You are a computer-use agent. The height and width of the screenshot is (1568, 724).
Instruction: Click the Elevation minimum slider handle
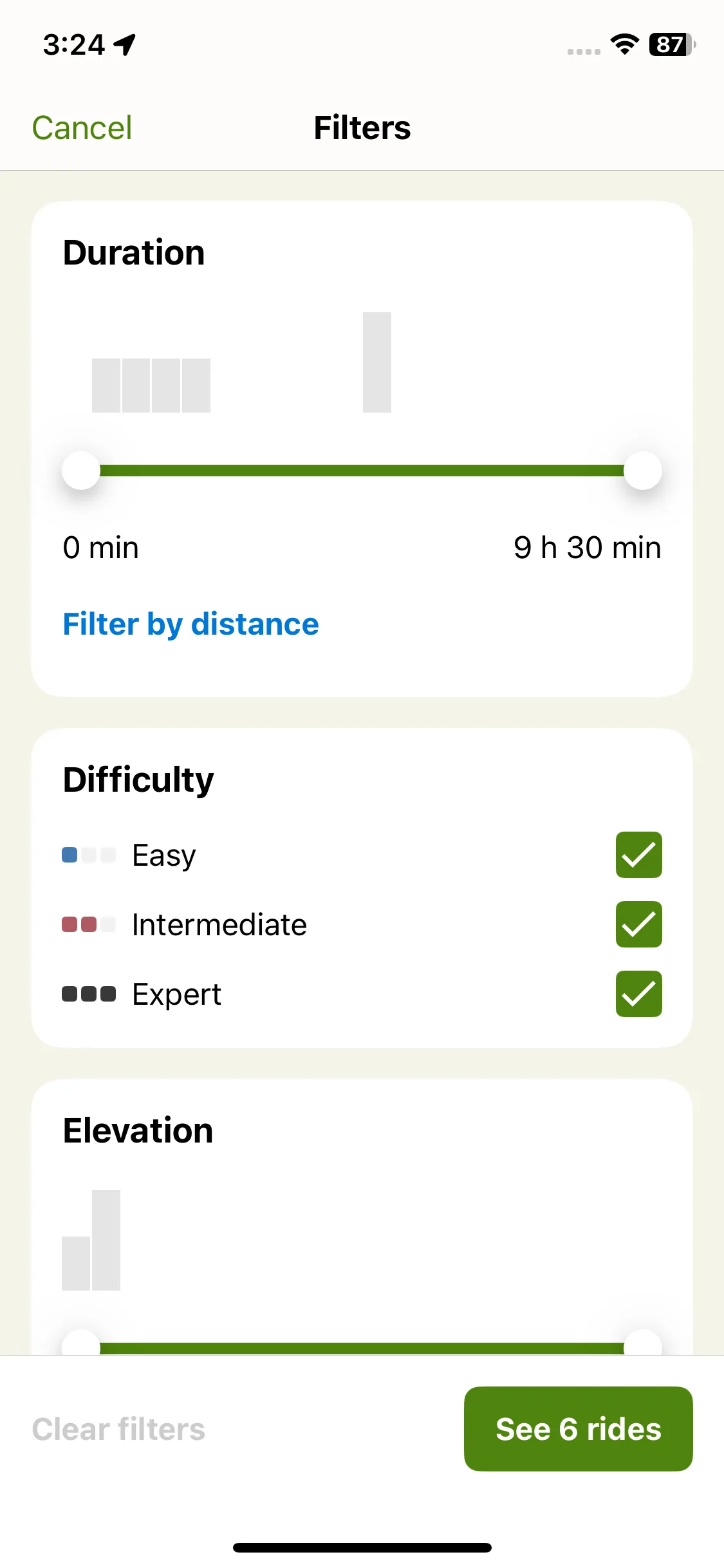[81, 1344]
